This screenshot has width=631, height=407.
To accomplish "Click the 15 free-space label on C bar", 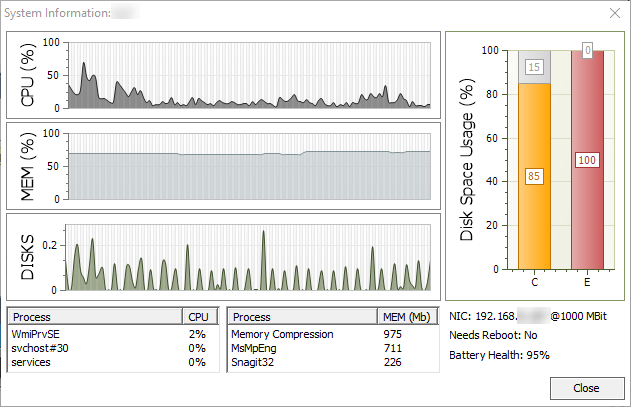I will 534,67.
